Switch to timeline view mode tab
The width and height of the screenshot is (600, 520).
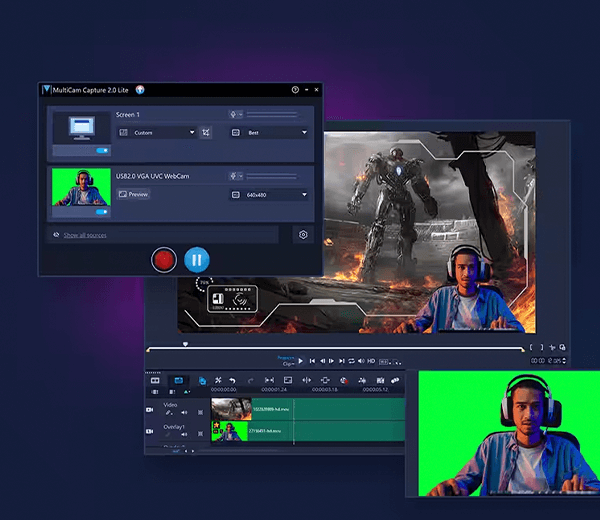[179, 380]
